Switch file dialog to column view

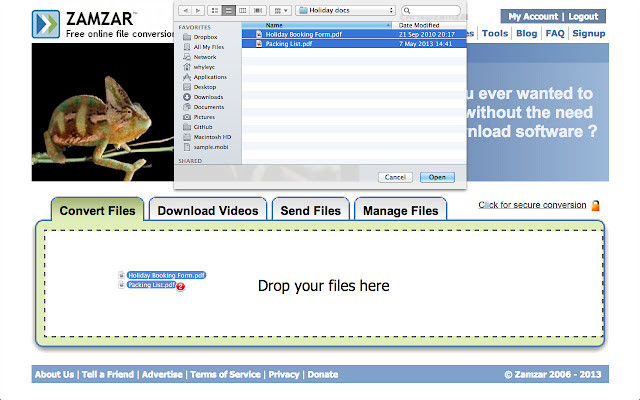[242, 9]
